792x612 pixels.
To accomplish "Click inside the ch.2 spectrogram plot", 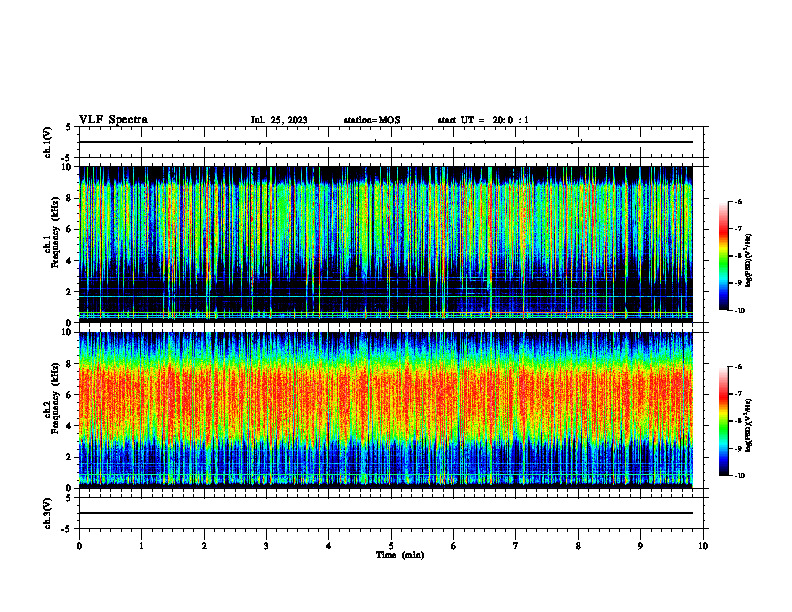I will [x=385, y=410].
